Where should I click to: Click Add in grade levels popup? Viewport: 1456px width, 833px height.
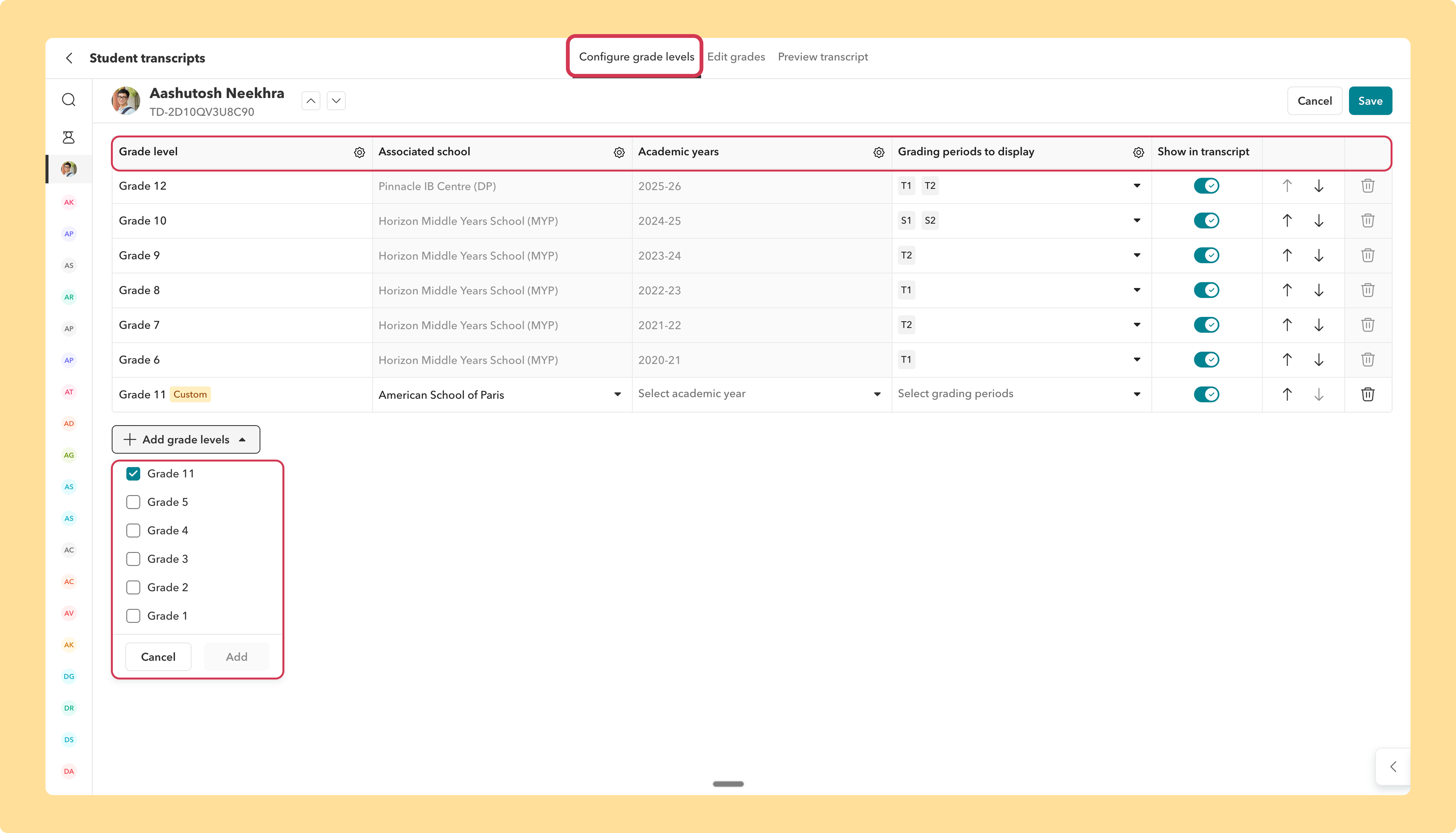point(236,657)
